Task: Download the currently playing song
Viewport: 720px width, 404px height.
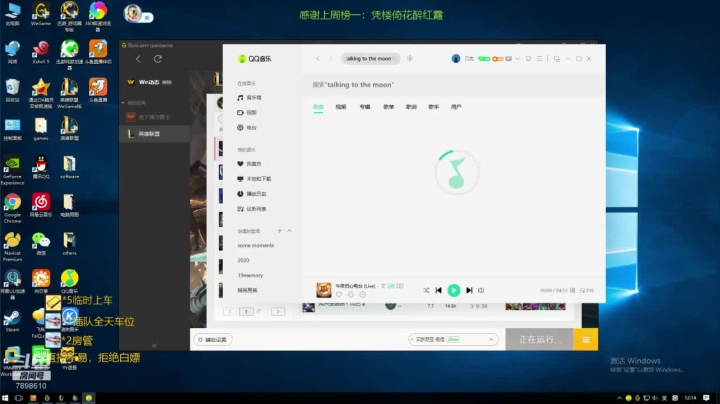Action: pyautogui.click(x=351, y=294)
